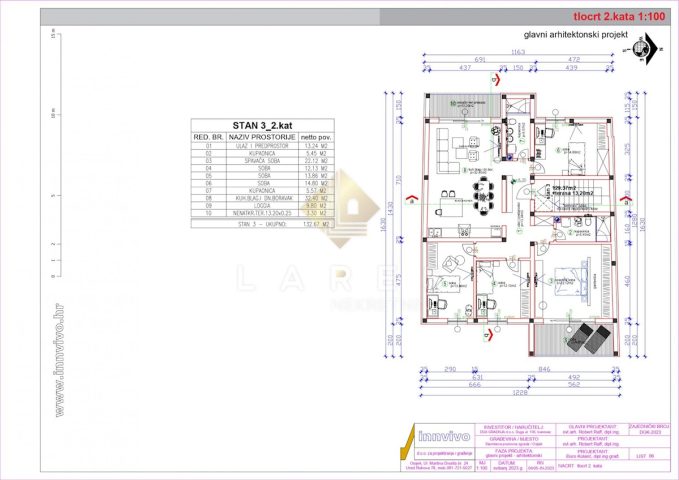Click the 'KUPAONICA' name in row 02
Viewport: 679px width, 480px height.
[x=262, y=153]
